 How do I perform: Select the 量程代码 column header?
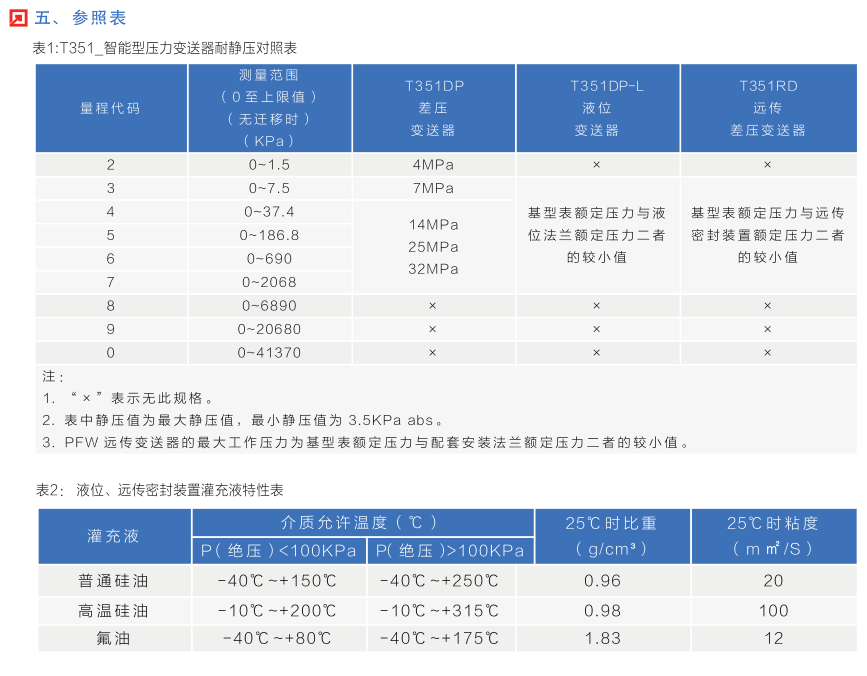111,107
